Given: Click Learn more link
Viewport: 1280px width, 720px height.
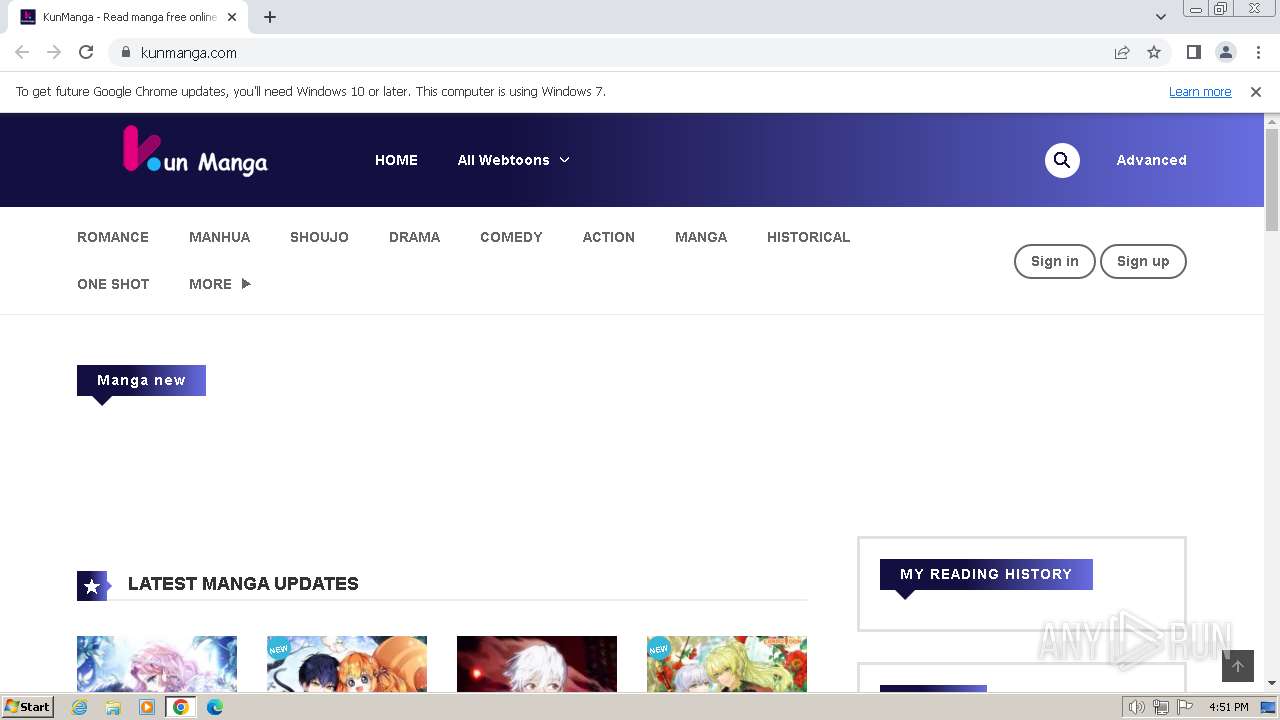Looking at the screenshot, I should (1200, 92).
